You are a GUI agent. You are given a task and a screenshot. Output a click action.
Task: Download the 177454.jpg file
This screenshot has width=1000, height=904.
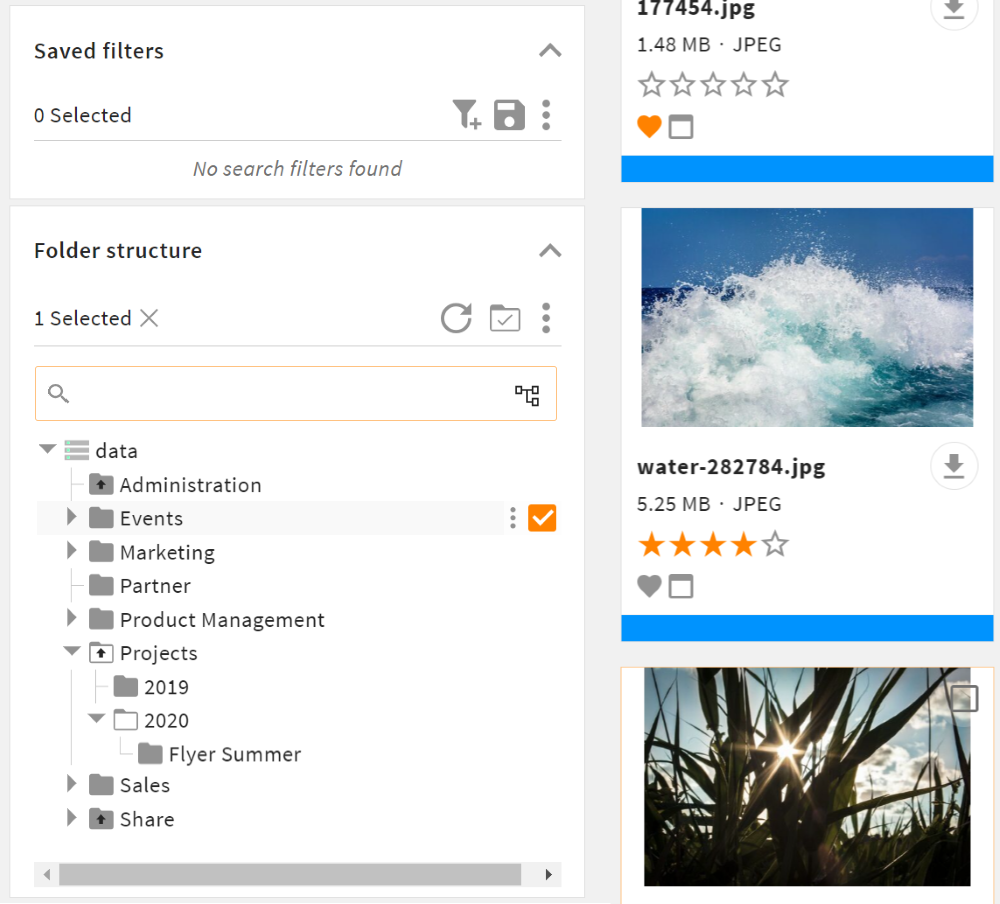point(954,9)
